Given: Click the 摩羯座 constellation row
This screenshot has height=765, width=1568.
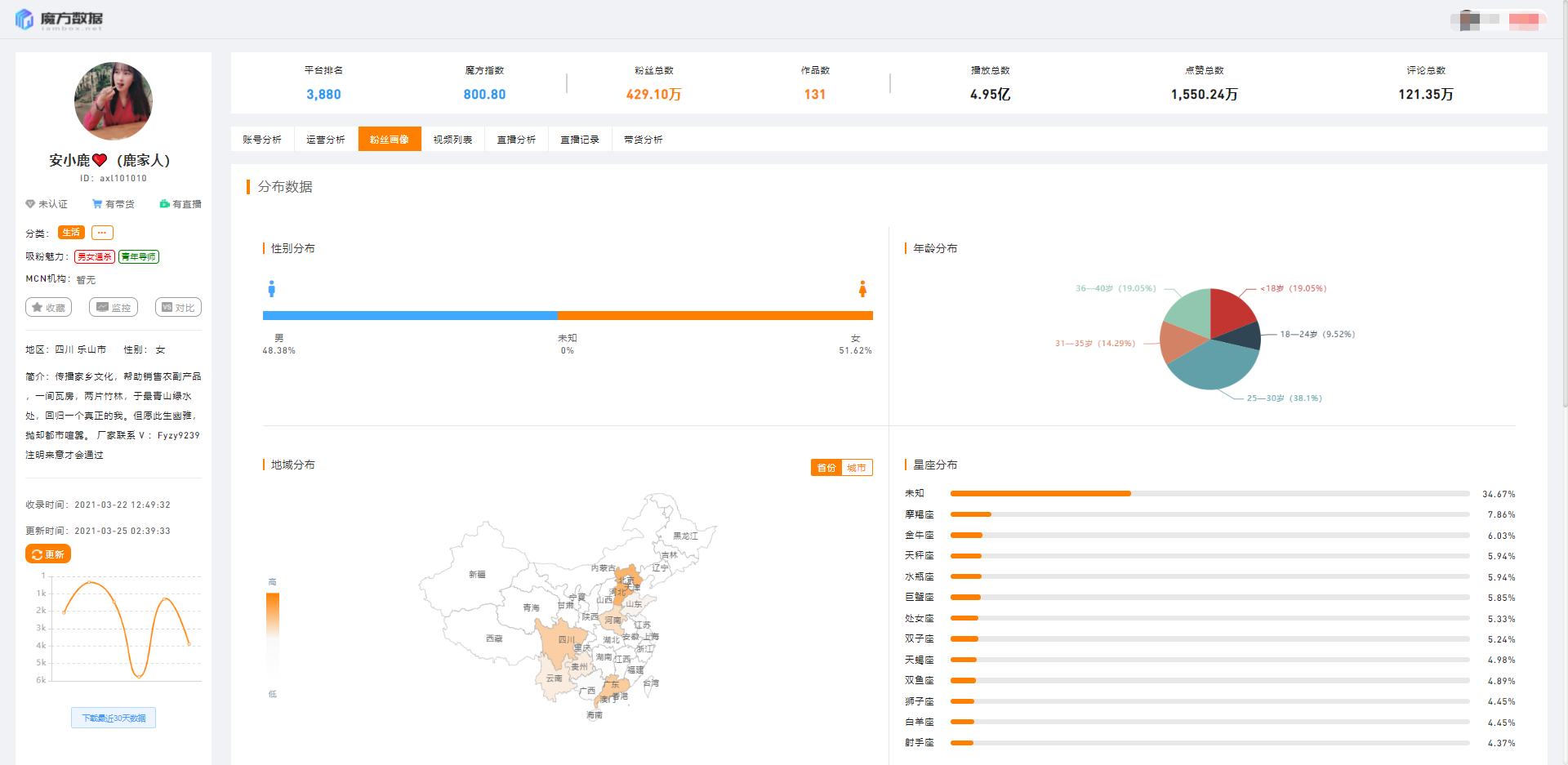Looking at the screenshot, I should coord(1209,514).
